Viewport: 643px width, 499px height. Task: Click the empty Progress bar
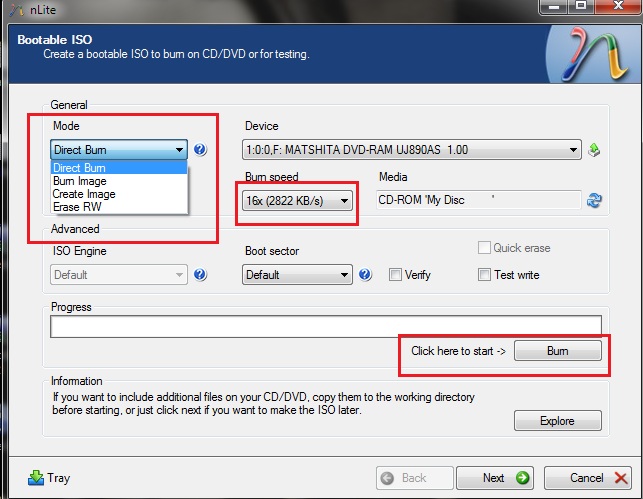326,326
